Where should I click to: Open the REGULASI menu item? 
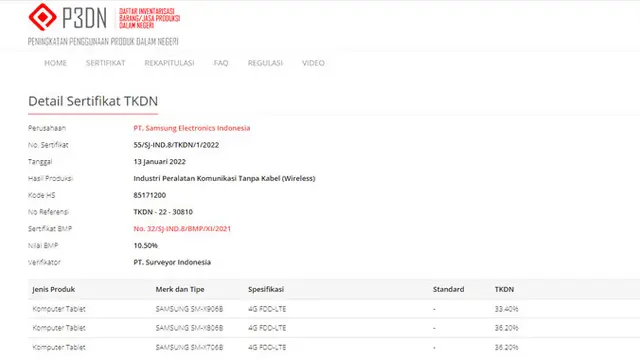click(x=265, y=63)
